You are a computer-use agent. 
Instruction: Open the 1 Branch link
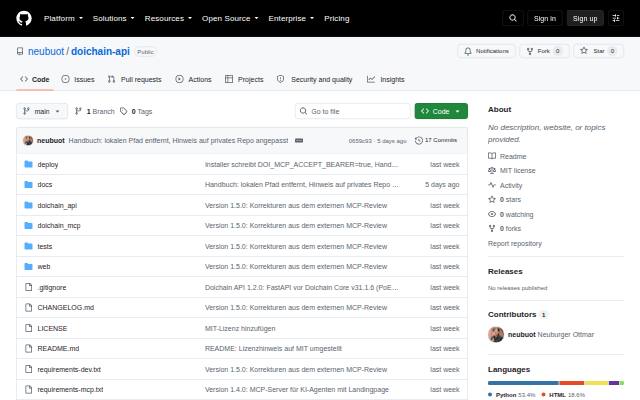point(95,111)
